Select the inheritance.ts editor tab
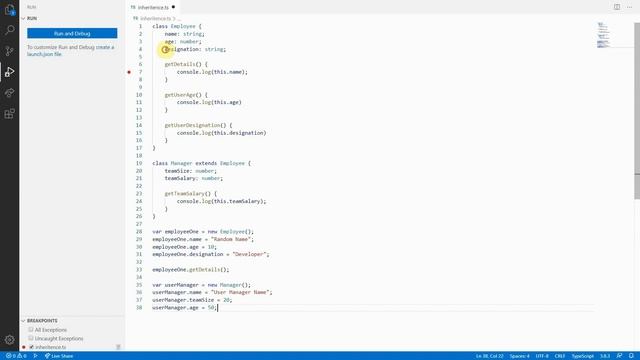 [x=153, y=7]
